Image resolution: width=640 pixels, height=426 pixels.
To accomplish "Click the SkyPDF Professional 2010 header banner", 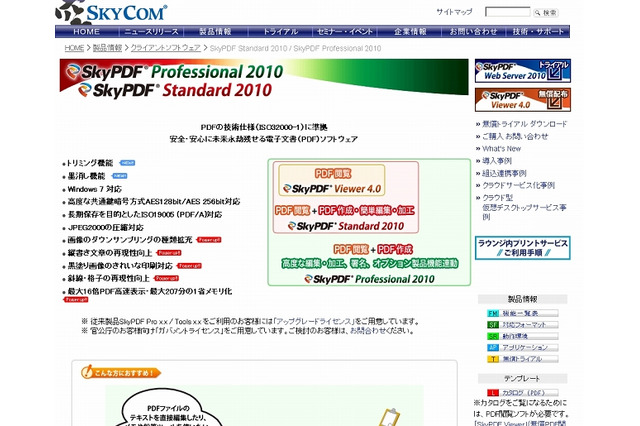I will tap(264, 77).
